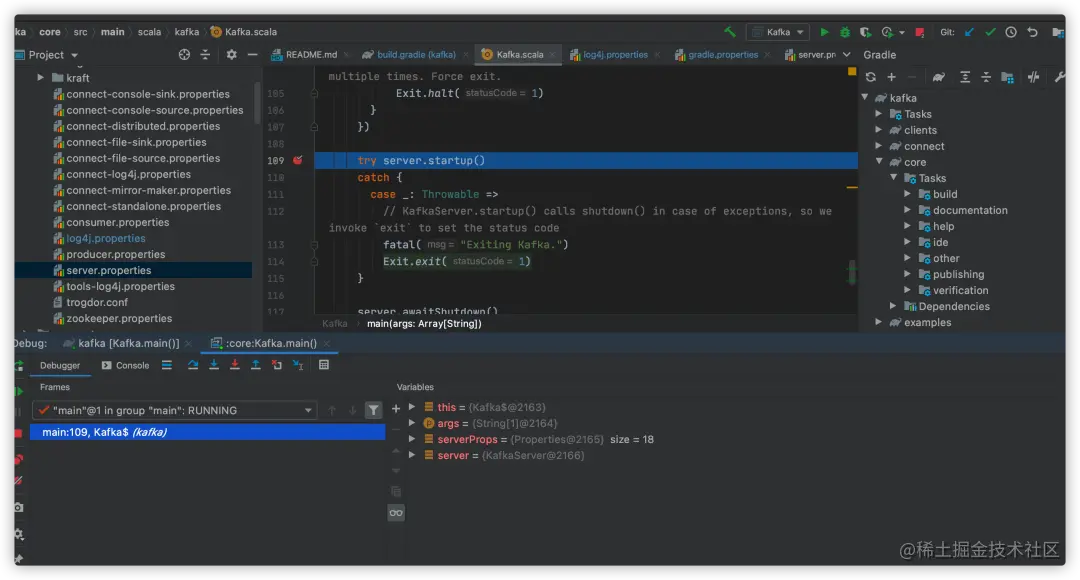Viewport: 1080px width, 580px height.
Task: Expand the kraft folder in the project tree
Action: pos(41,78)
